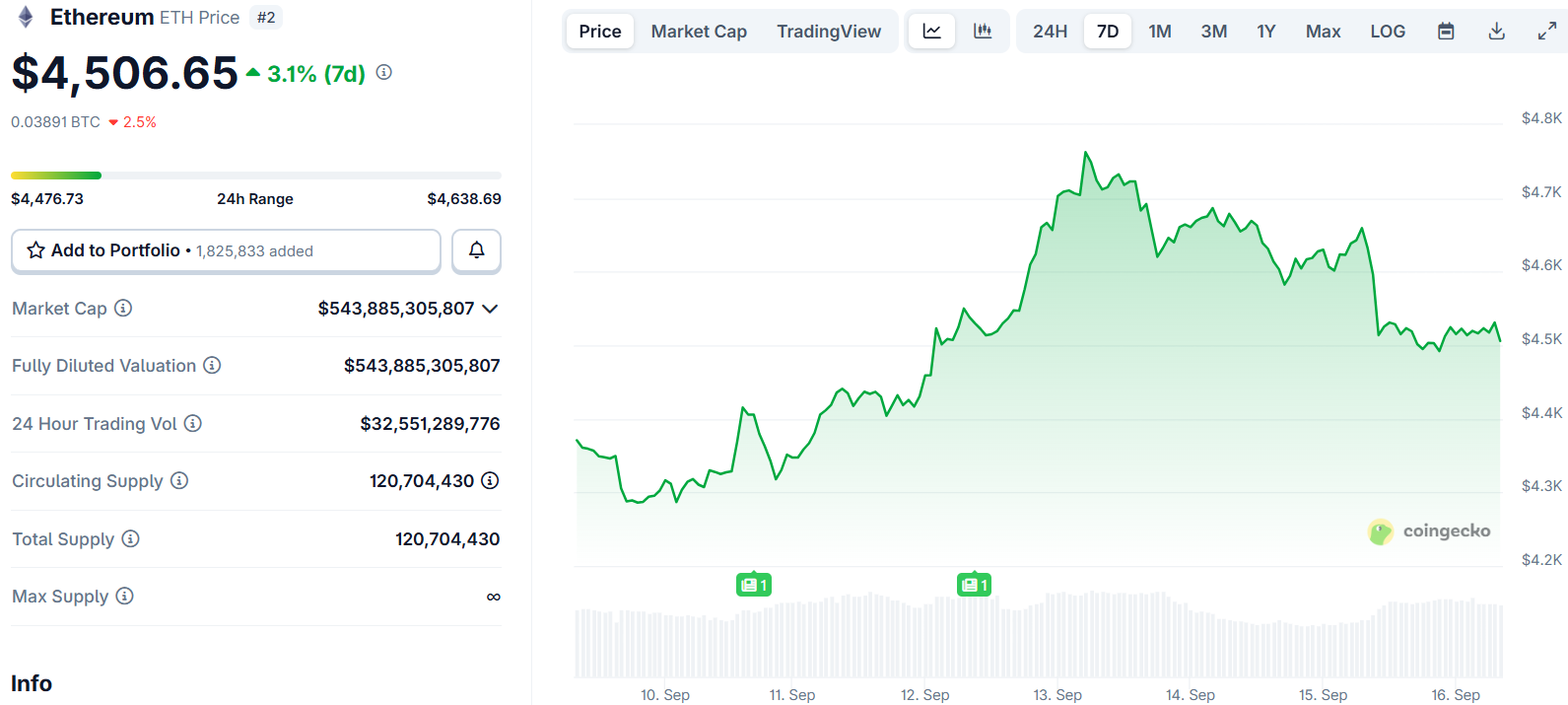The image size is (1568, 705).
Task: Show the 24 Hour Trading Vol info icon
Action: pos(193,423)
